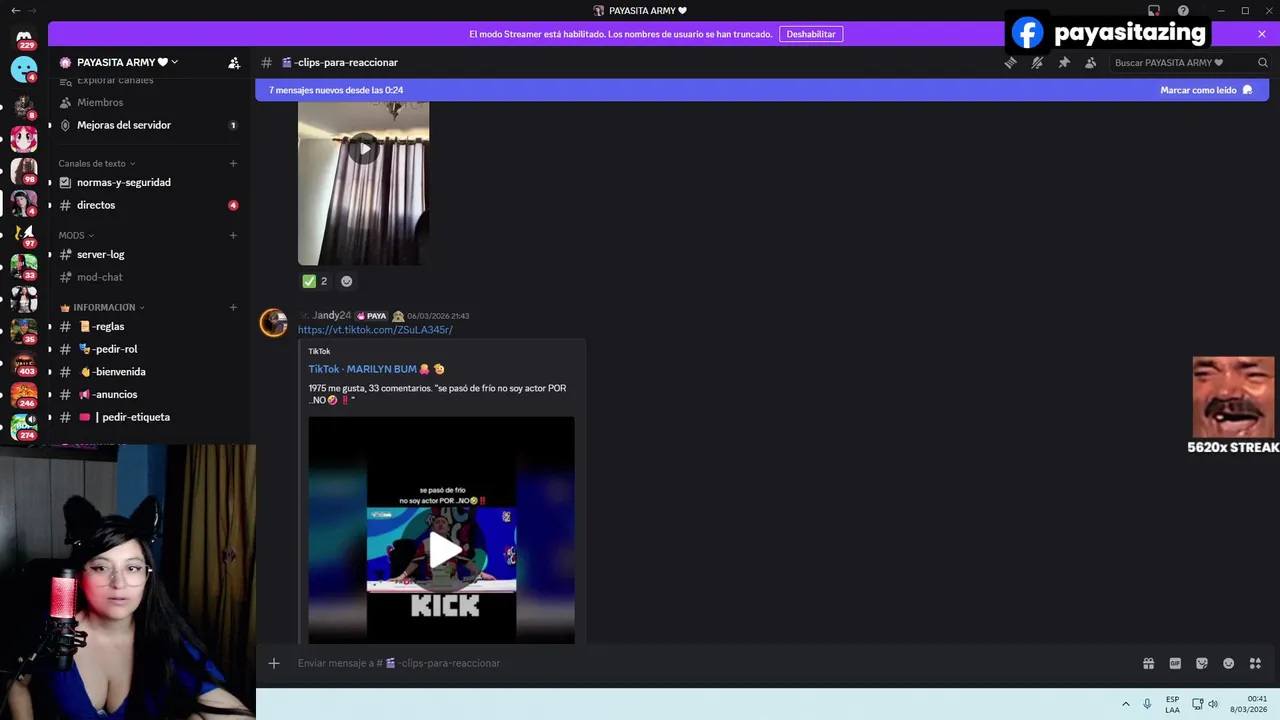Click Deshabilitar streamer mode button
This screenshot has height=720, width=1280.
[811, 34]
